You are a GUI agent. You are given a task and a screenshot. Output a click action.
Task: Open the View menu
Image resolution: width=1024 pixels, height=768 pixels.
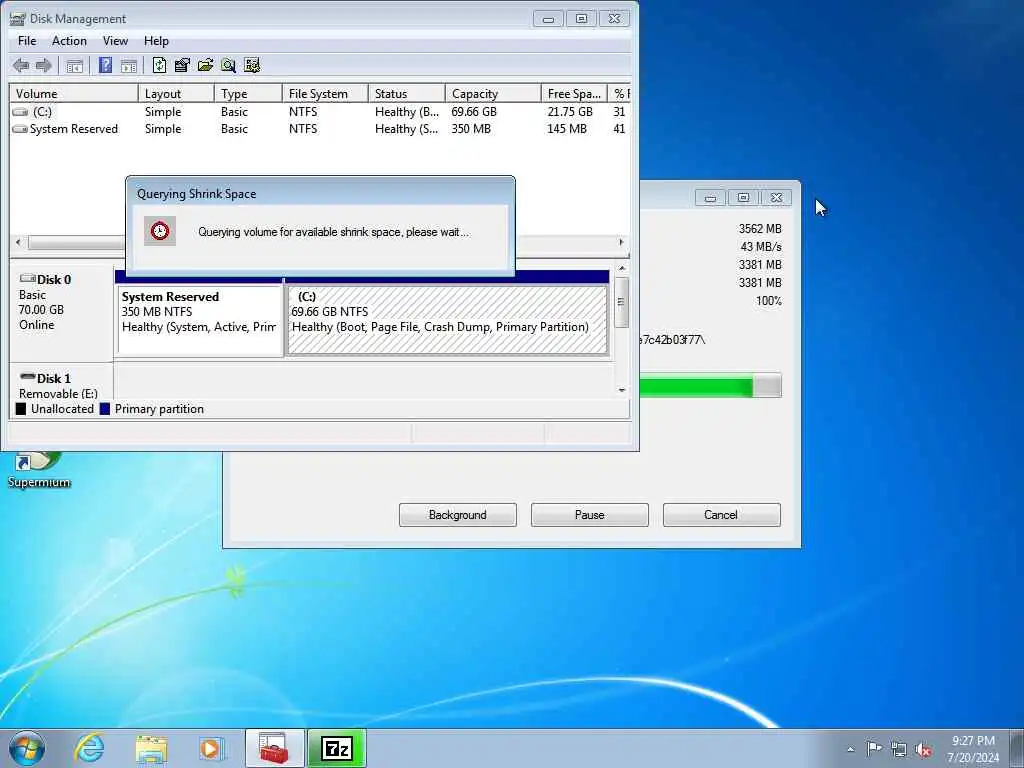(115, 40)
